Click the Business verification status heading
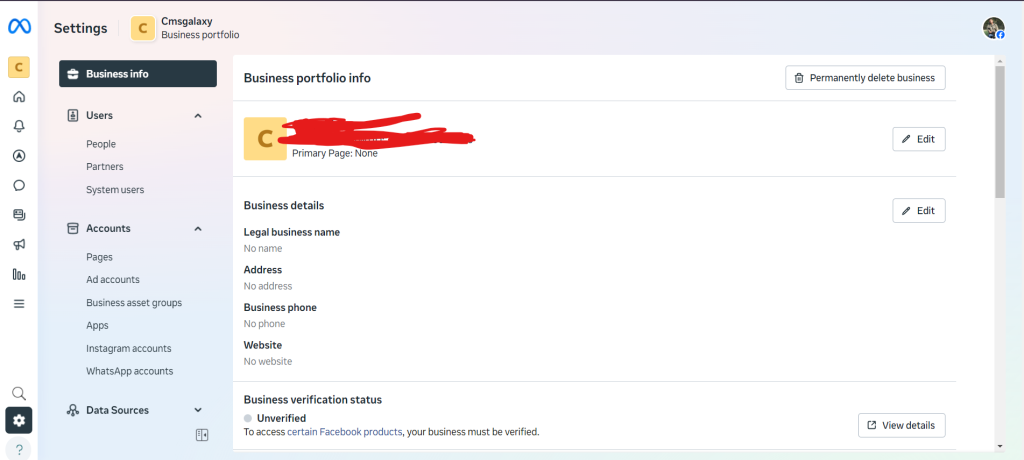This screenshot has height=460, width=1024. point(313,399)
